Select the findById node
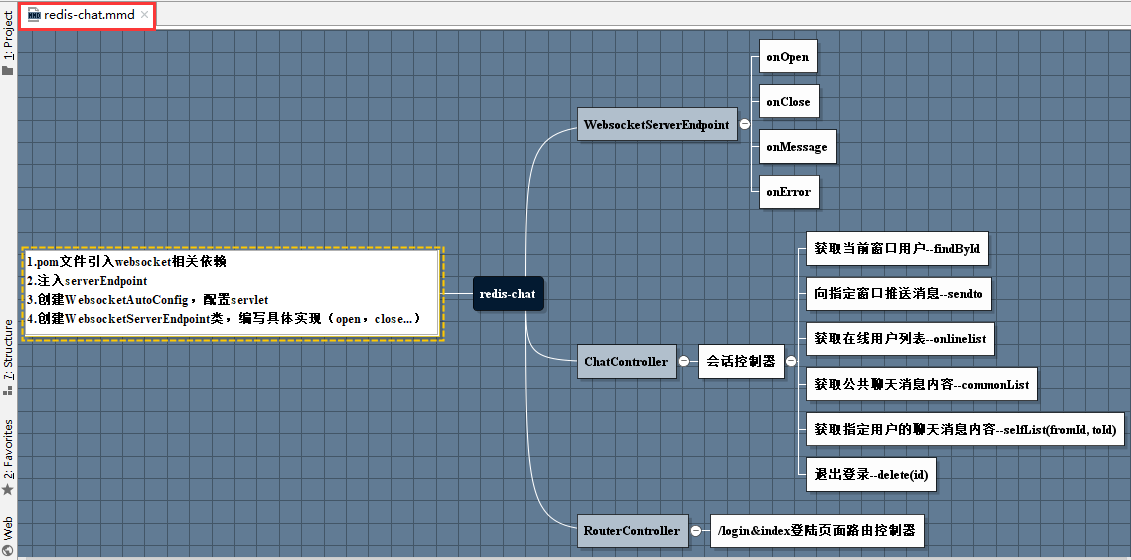The height and width of the screenshot is (560, 1131). (896, 249)
